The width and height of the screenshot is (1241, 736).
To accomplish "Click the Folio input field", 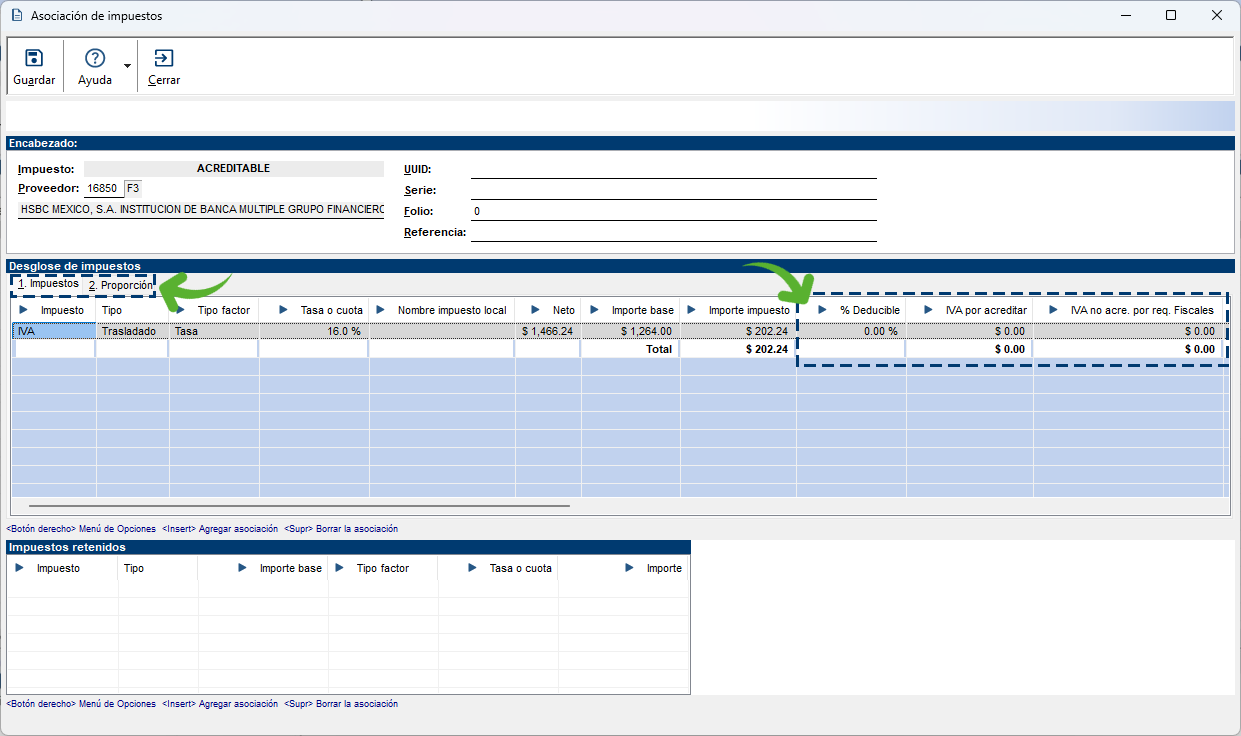I will pyautogui.click(x=673, y=211).
